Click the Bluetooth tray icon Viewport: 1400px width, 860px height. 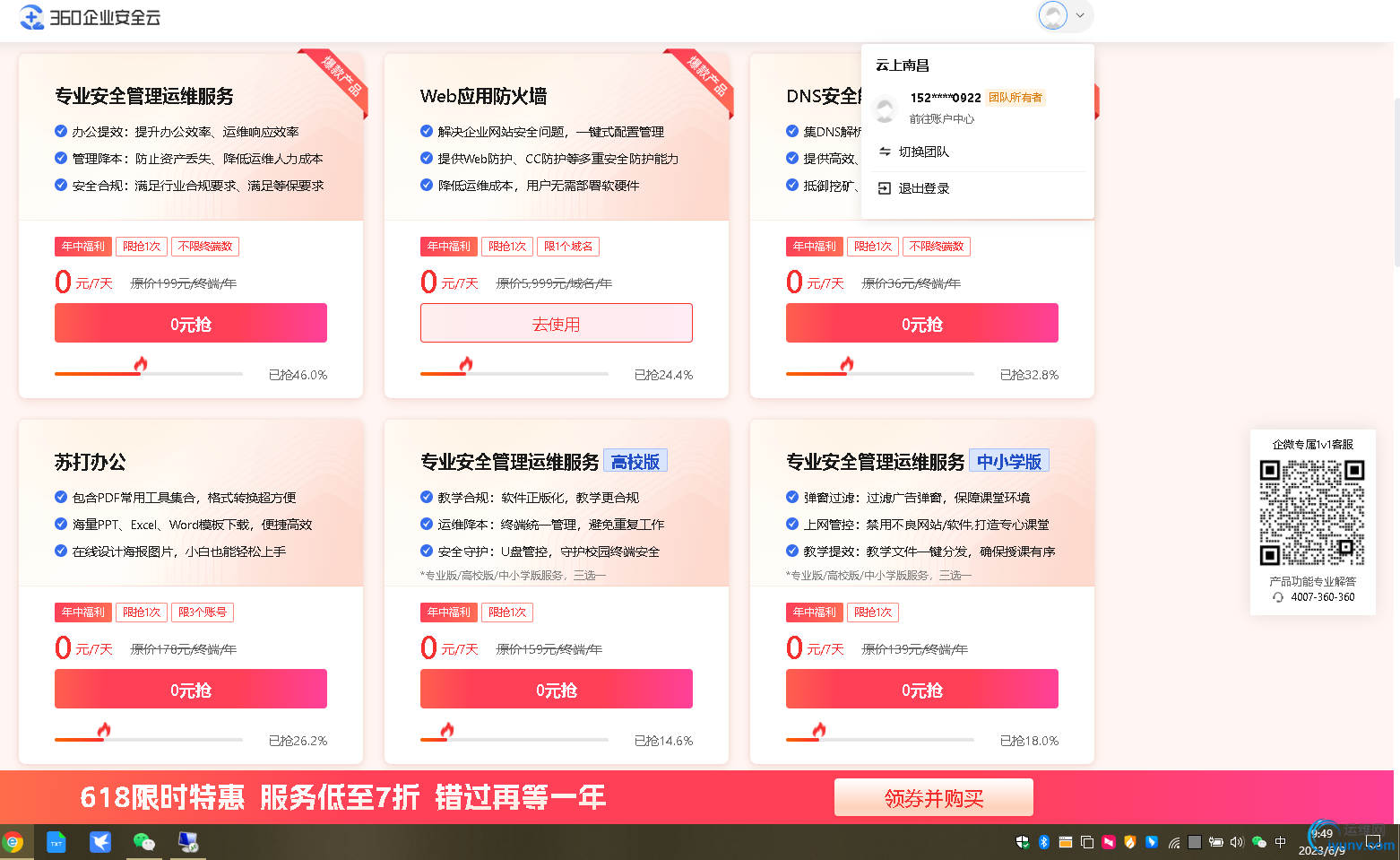1044,842
